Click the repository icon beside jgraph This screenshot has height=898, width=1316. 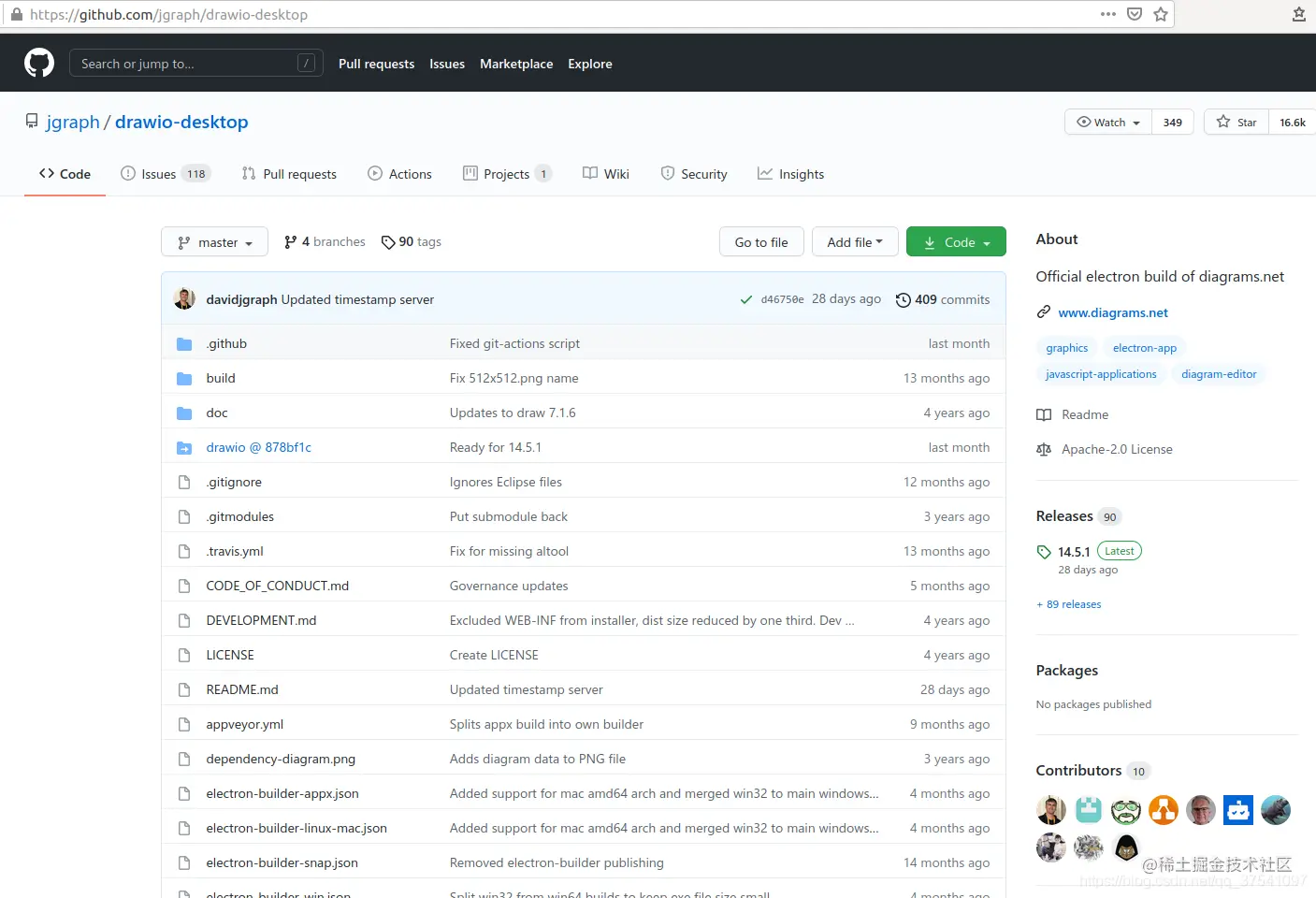pos(32,122)
